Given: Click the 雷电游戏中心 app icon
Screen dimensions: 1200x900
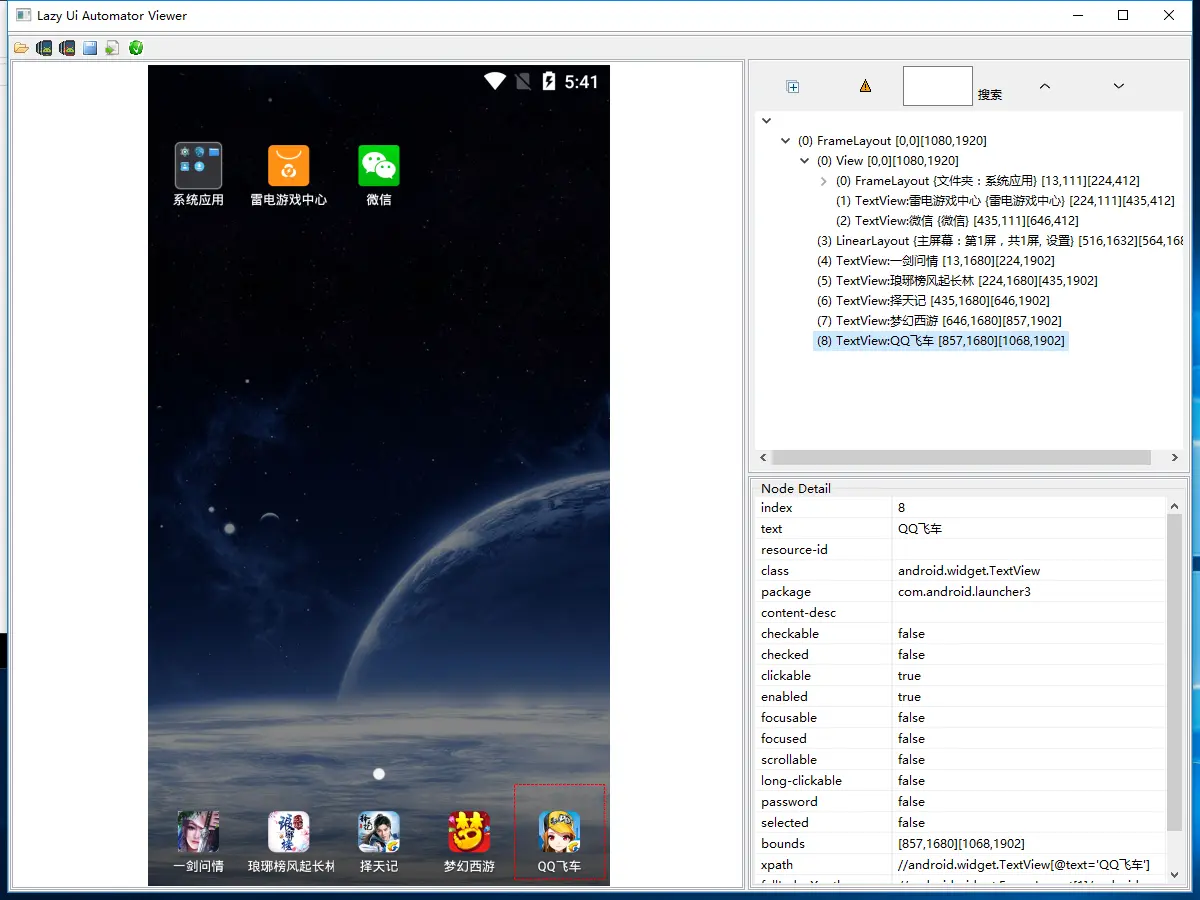Looking at the screenshot, I should tap(288, 166).
